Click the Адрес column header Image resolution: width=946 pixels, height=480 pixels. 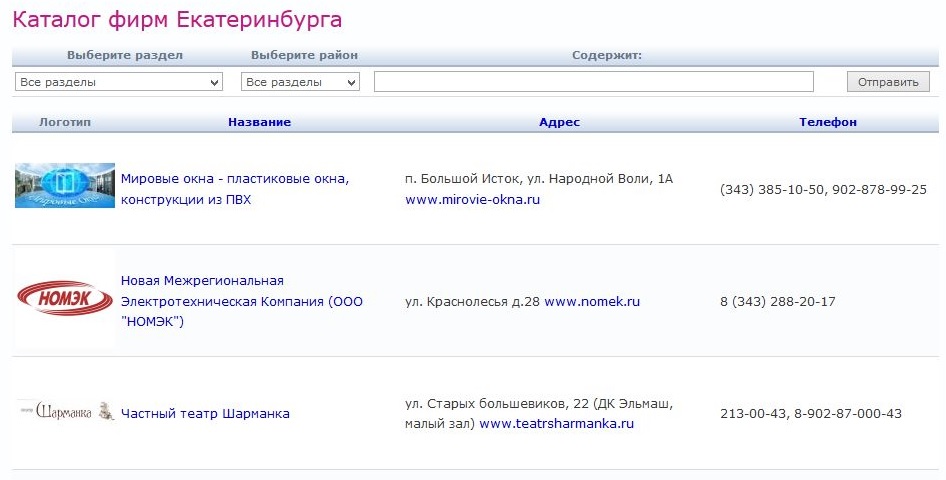559,122
